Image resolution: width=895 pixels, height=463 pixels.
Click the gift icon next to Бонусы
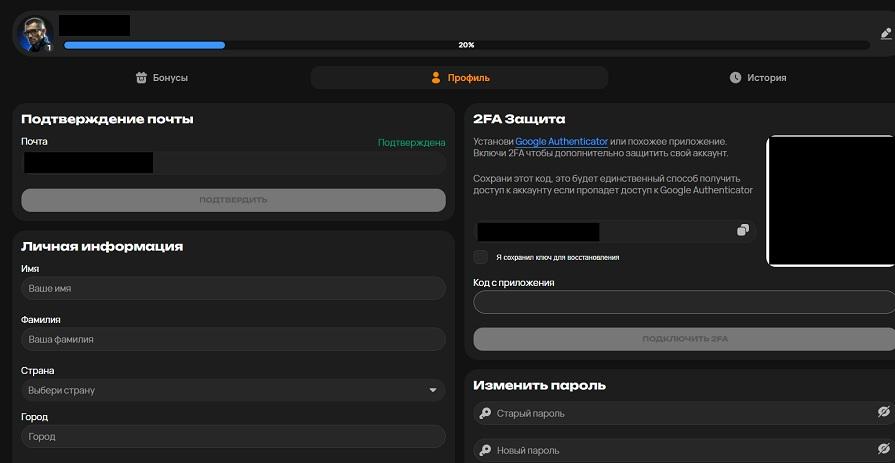coord(142,78)
